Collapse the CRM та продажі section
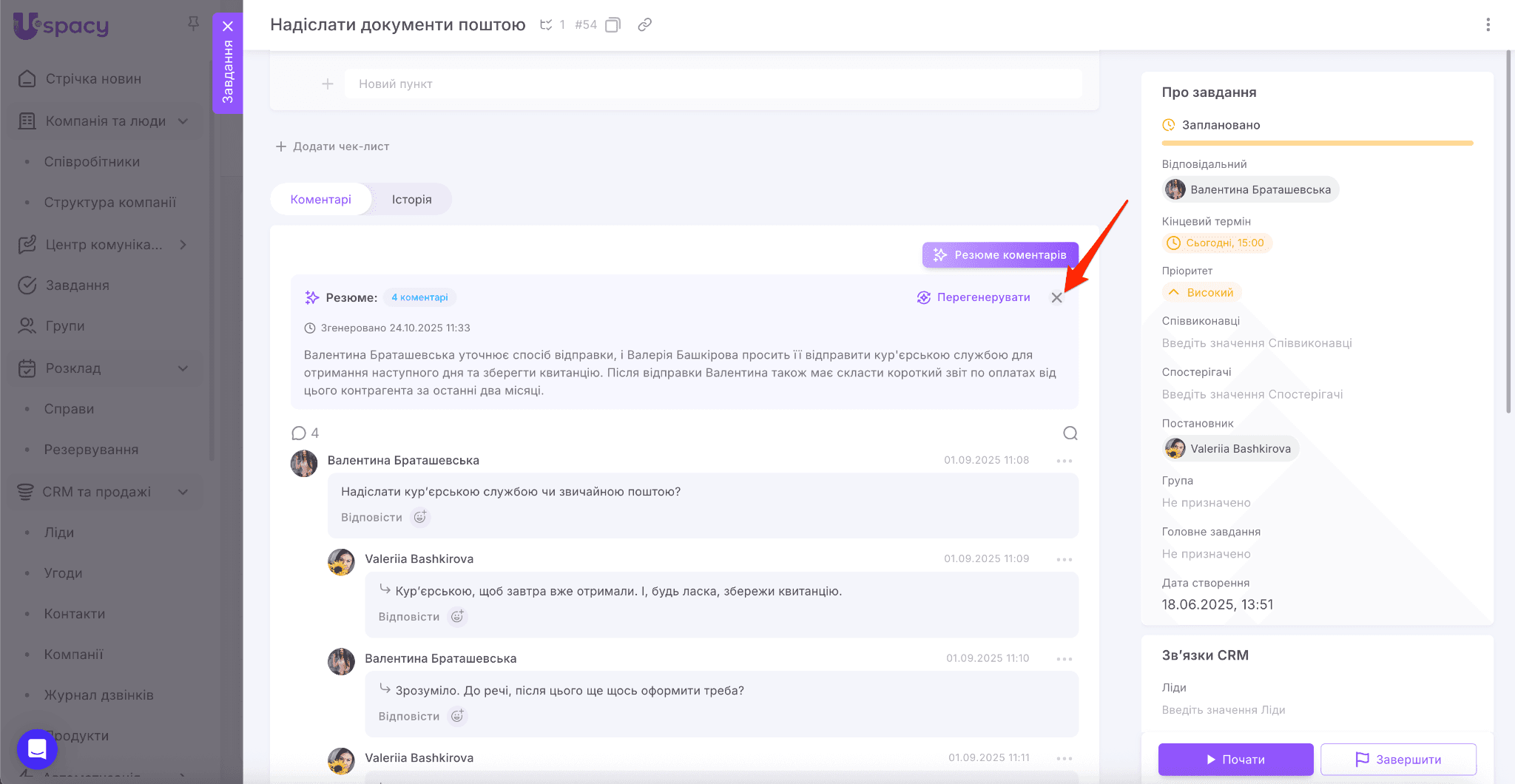The height and width of the screenshot is (784, 1515). pyautogui.click(x=183, y=492)
